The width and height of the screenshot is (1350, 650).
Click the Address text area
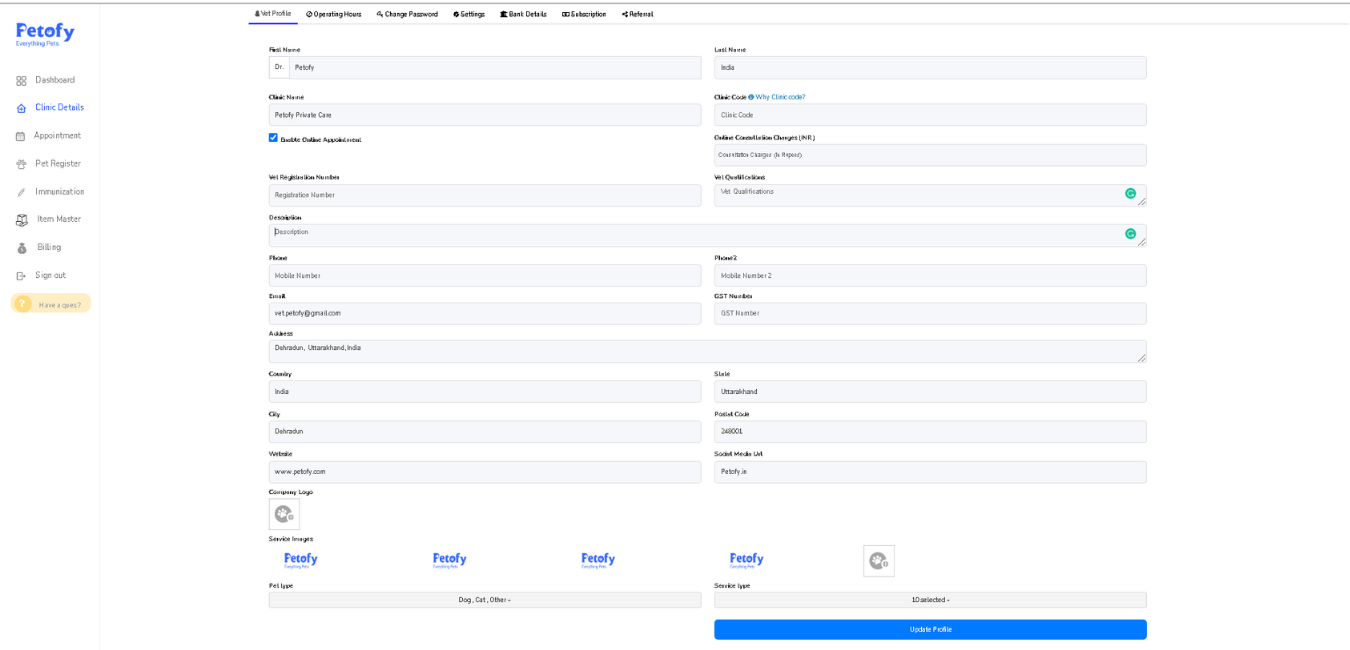[x=708, y=351]
